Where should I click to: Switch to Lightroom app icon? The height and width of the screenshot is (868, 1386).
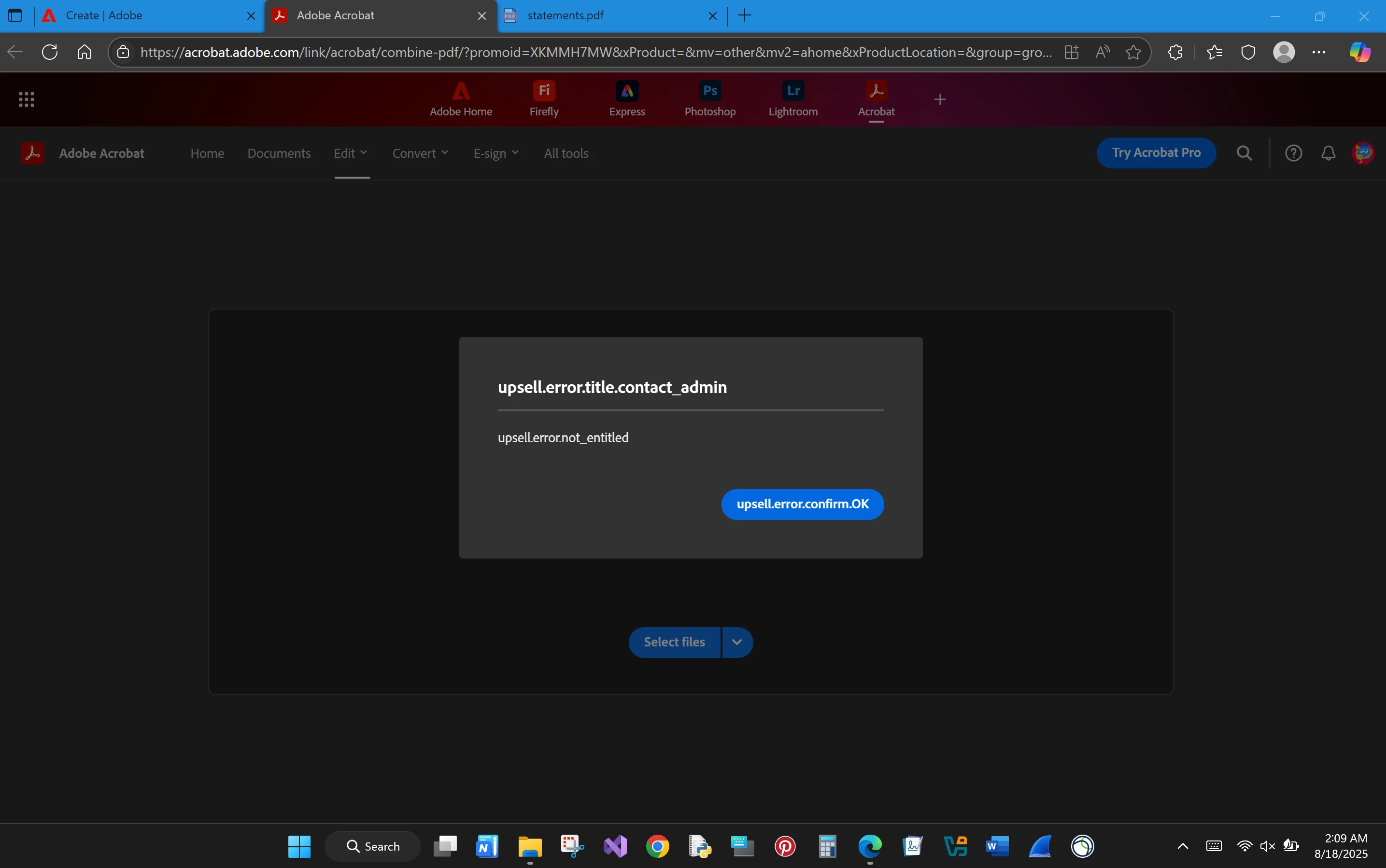click(793, 98)
